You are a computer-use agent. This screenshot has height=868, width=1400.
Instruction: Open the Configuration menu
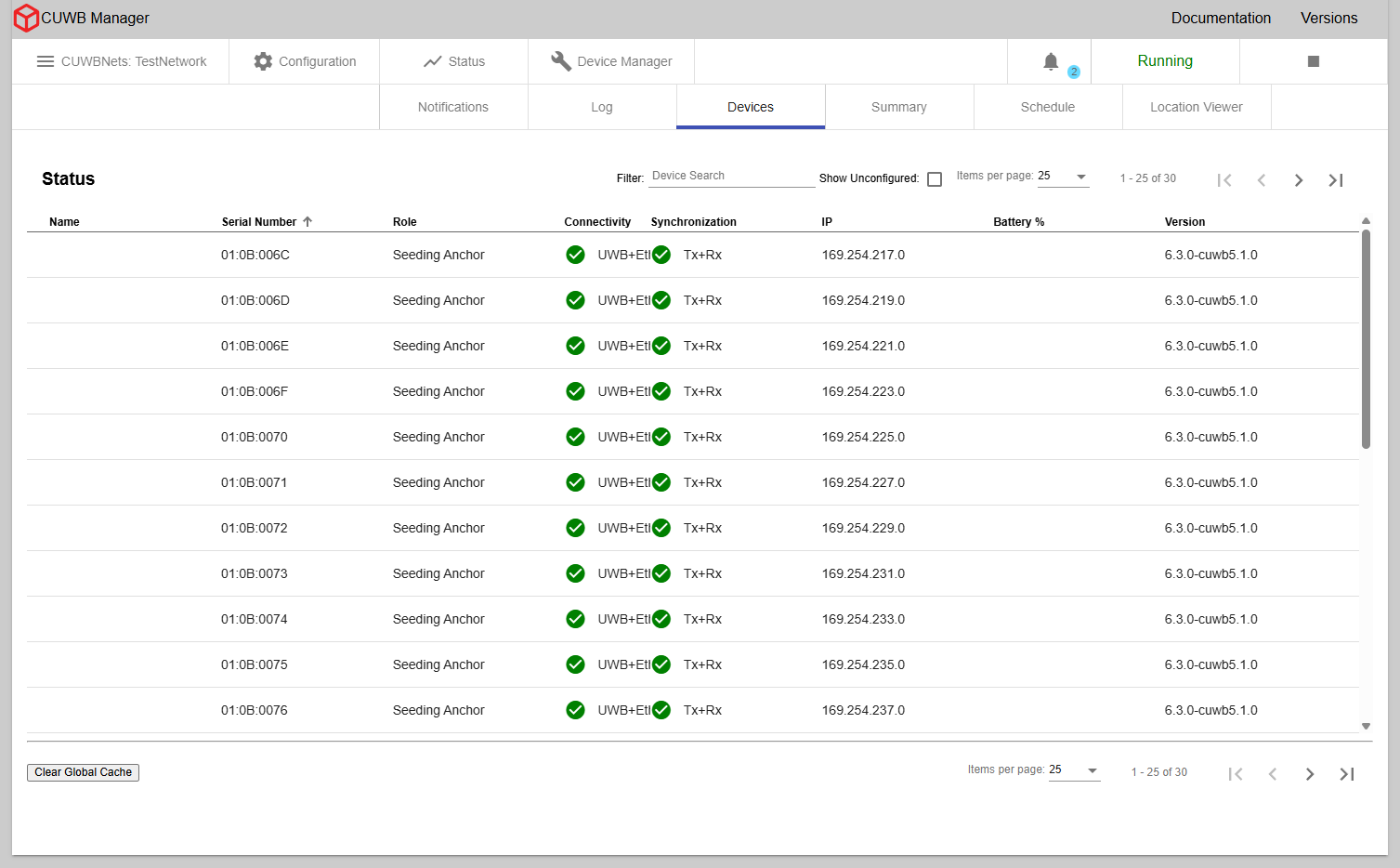[305, 61]
